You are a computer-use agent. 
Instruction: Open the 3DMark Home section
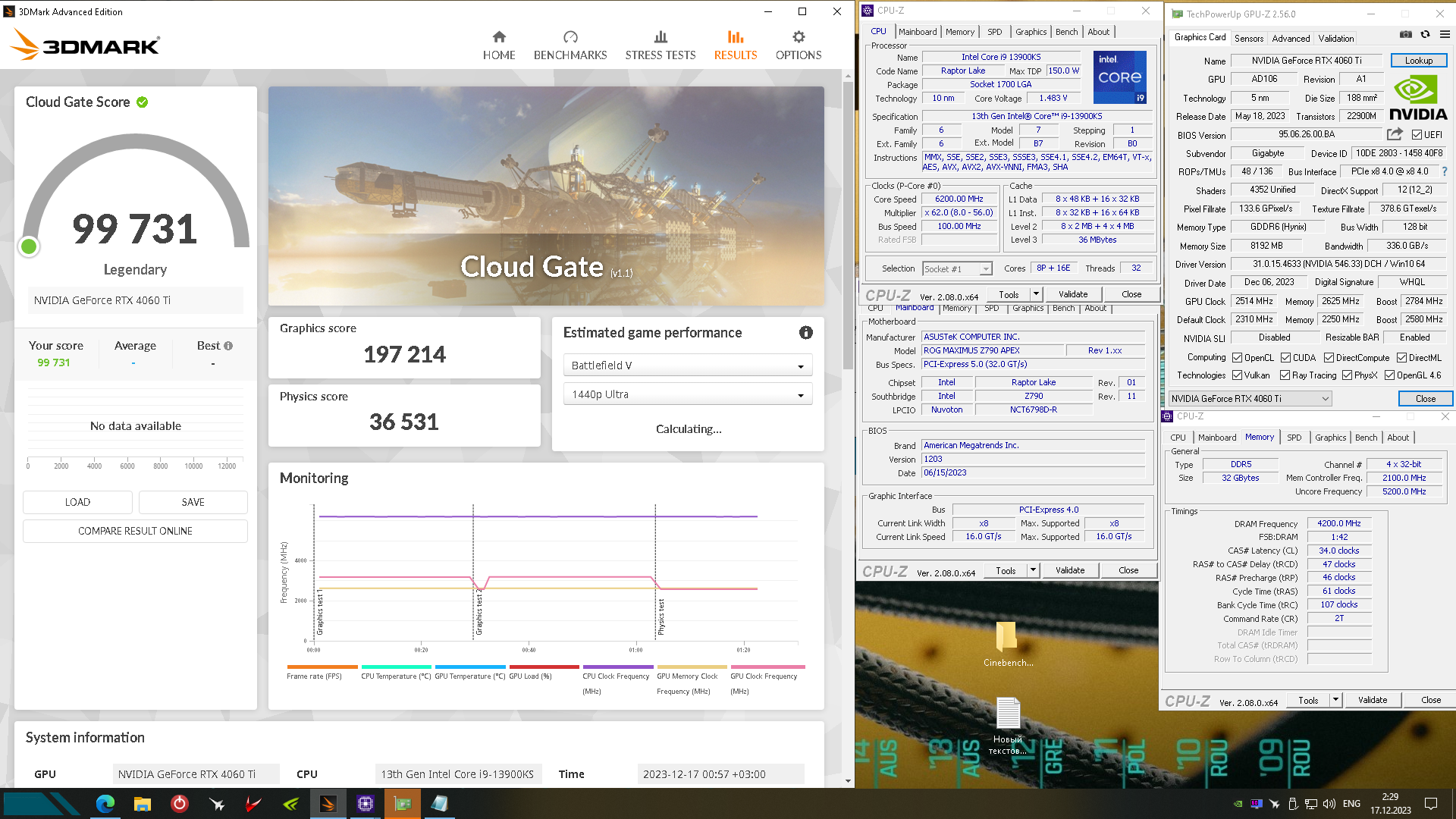[499, 45]
